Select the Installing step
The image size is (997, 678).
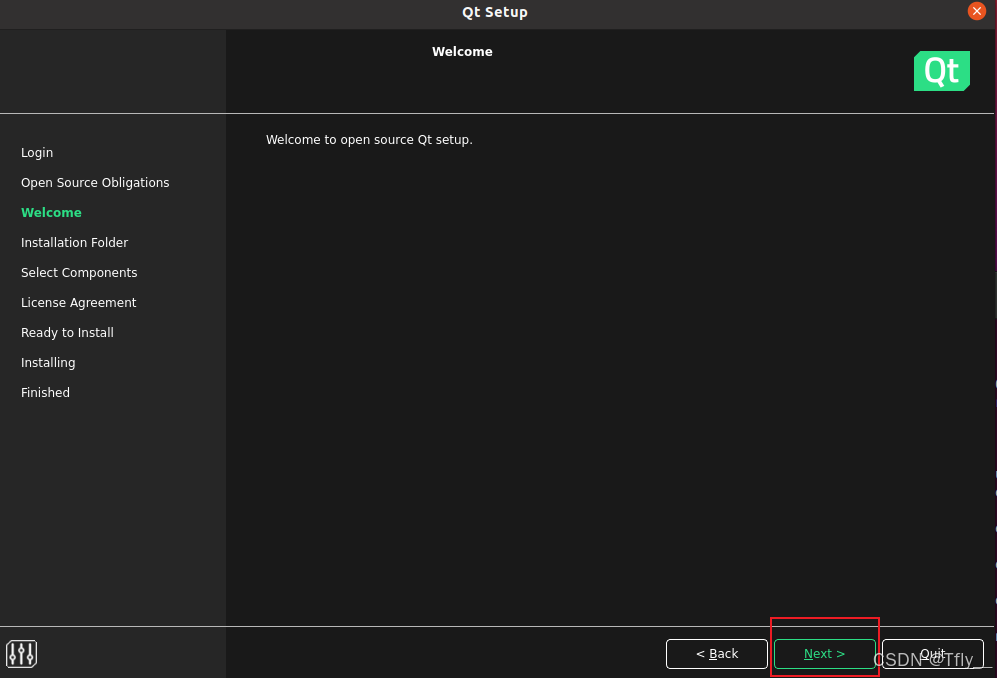[x=48, y=363]
